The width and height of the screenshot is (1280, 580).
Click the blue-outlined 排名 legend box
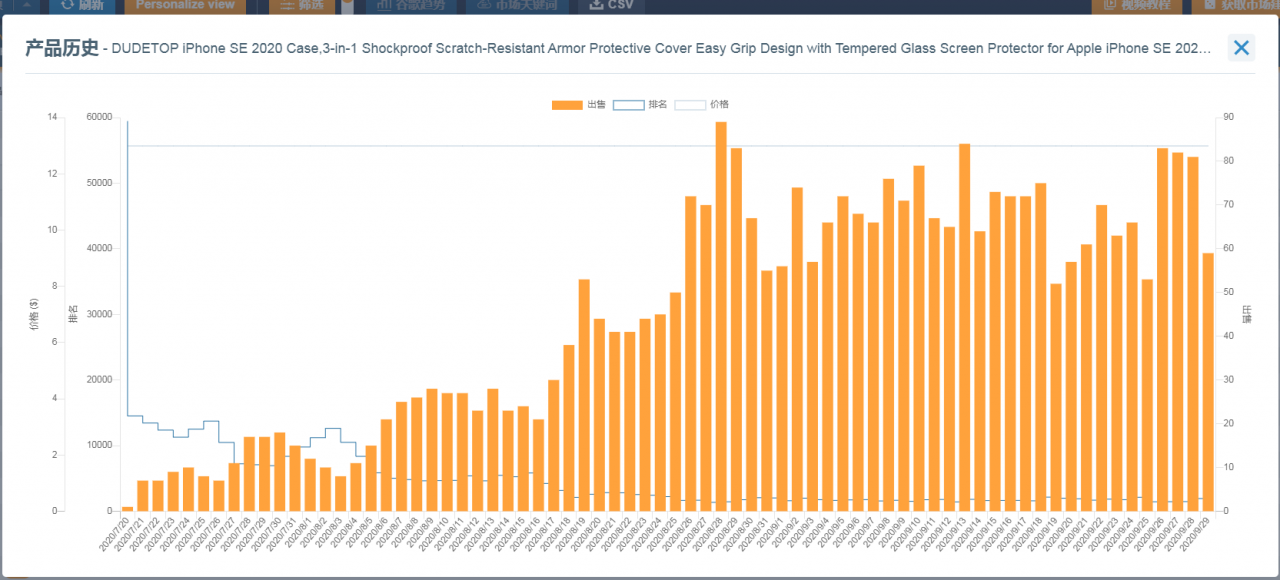point(628,104)
